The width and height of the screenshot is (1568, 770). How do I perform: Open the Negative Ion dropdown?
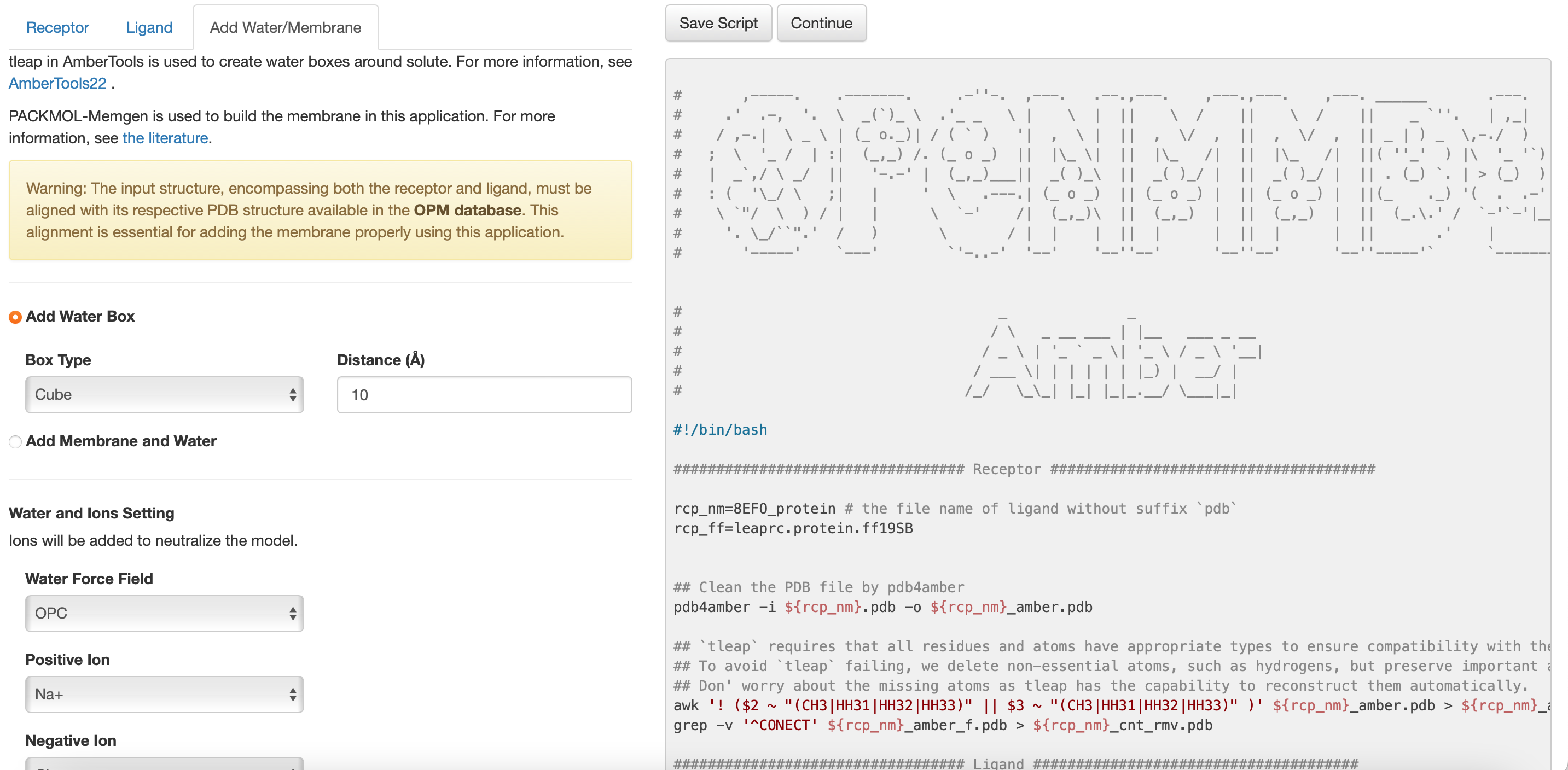pyautogui.click(x=164, y=763)
